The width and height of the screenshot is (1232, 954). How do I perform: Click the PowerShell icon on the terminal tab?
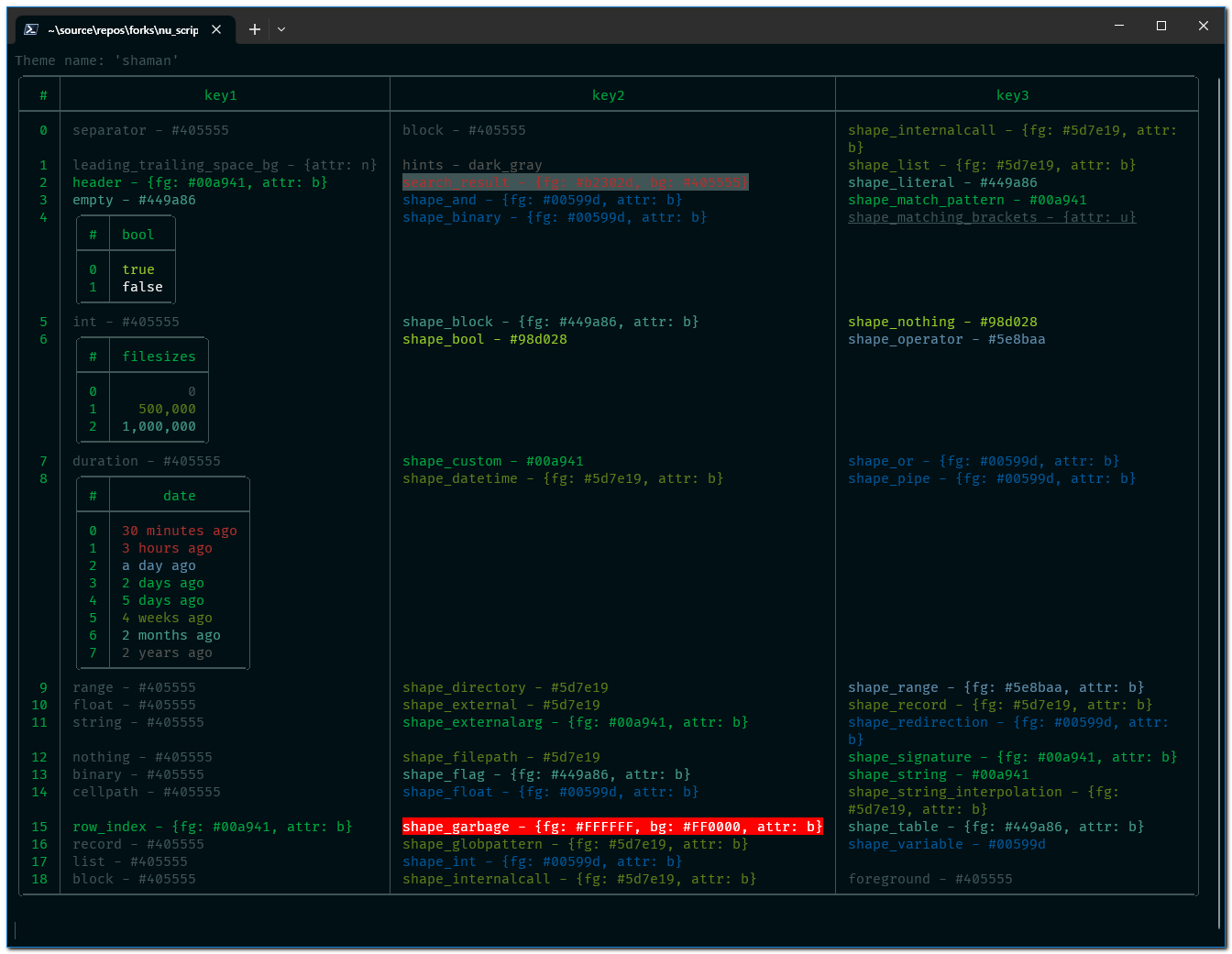(30, 29)
